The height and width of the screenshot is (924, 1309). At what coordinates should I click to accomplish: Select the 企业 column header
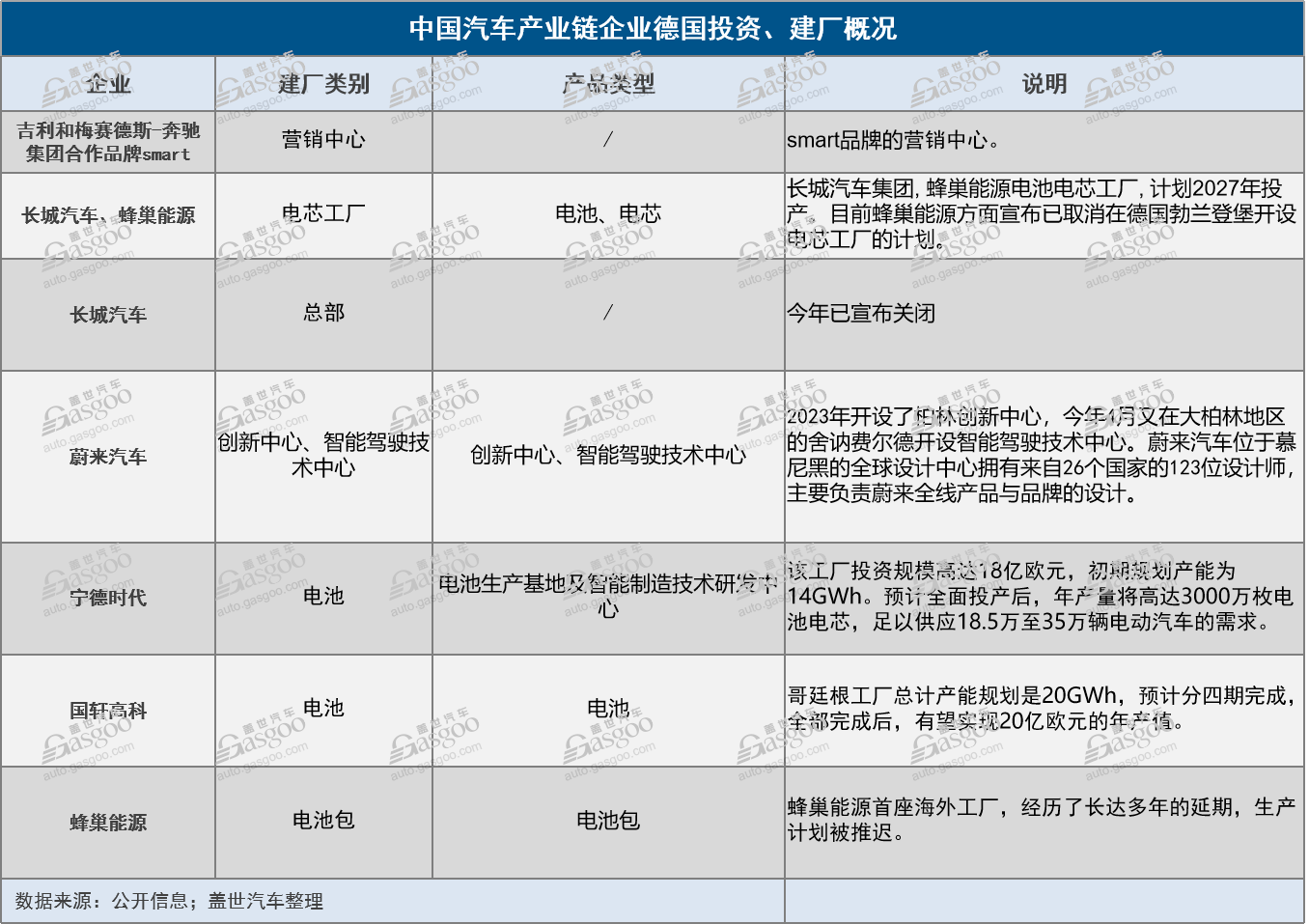(x=108, y=84)
